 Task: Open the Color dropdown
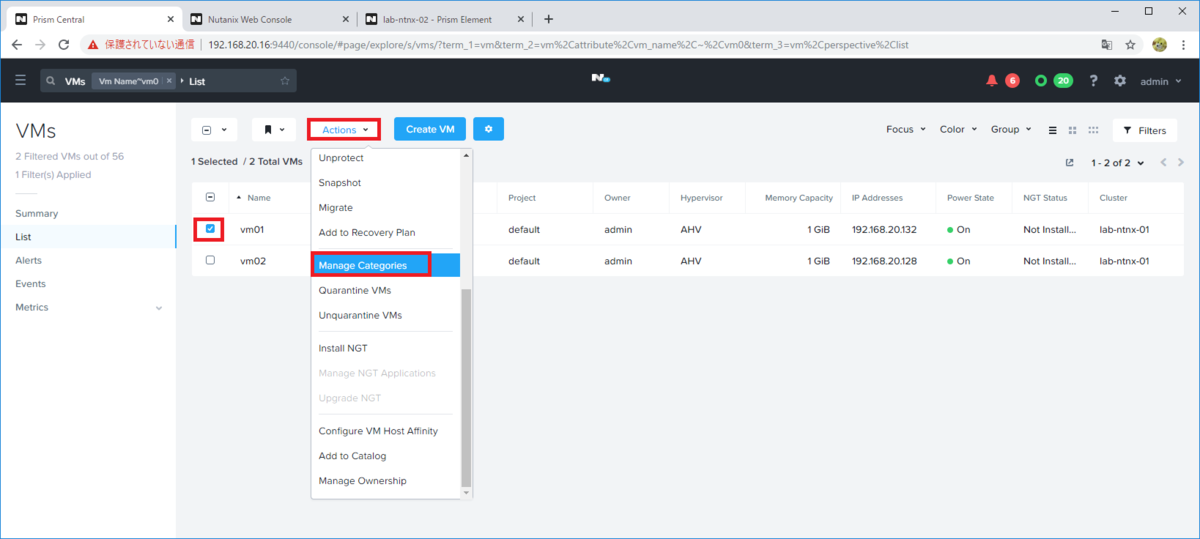point(958,130)
